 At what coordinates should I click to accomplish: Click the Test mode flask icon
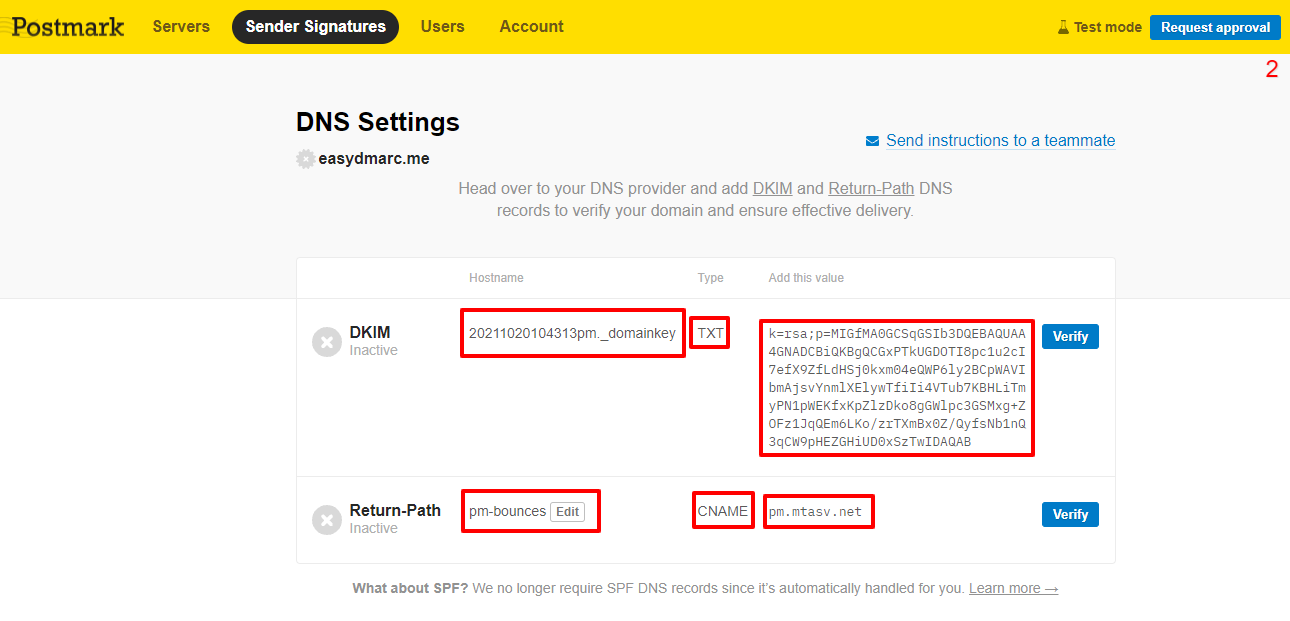coord(1063,27)
